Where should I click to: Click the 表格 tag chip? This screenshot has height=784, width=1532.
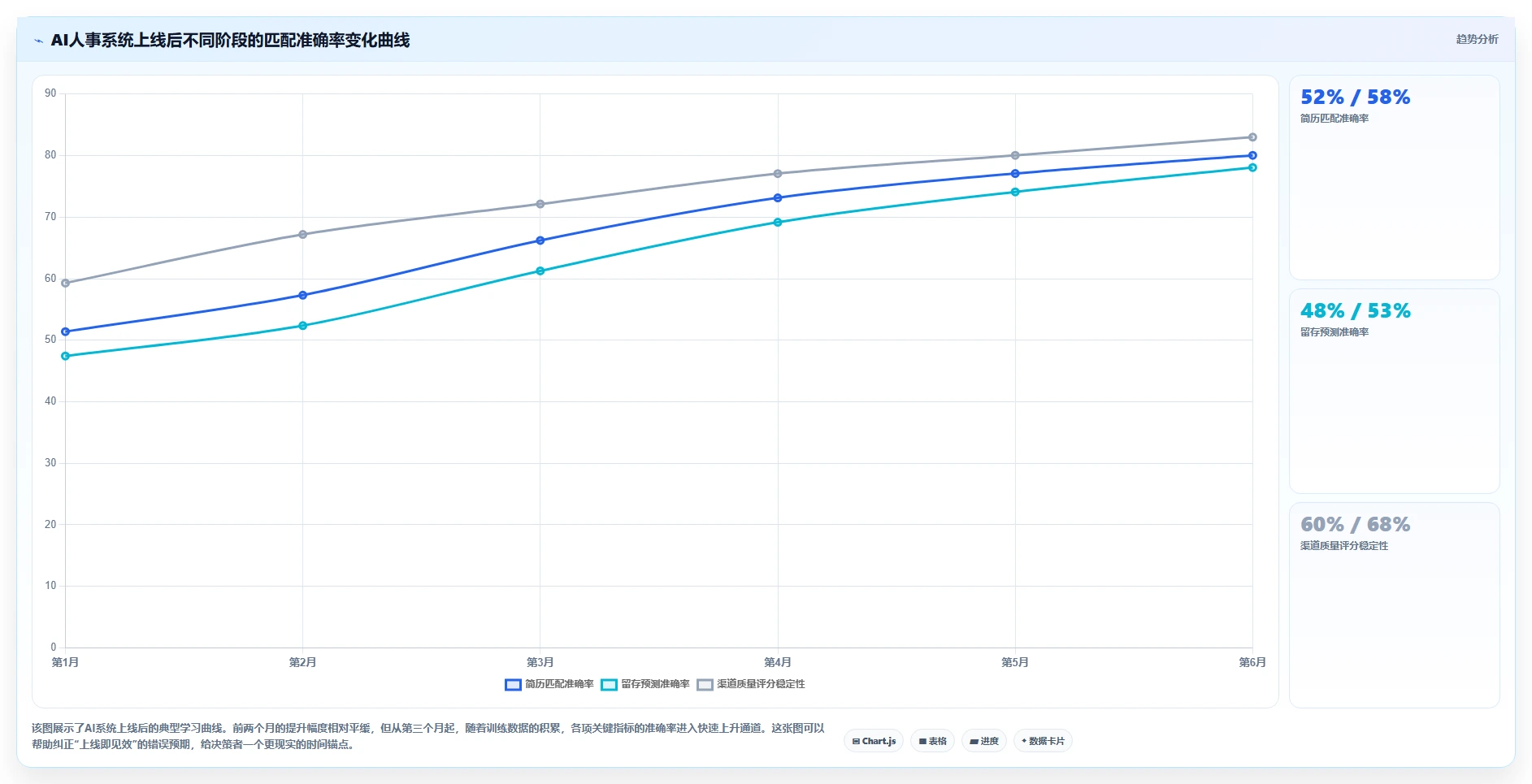click(932, 741)
